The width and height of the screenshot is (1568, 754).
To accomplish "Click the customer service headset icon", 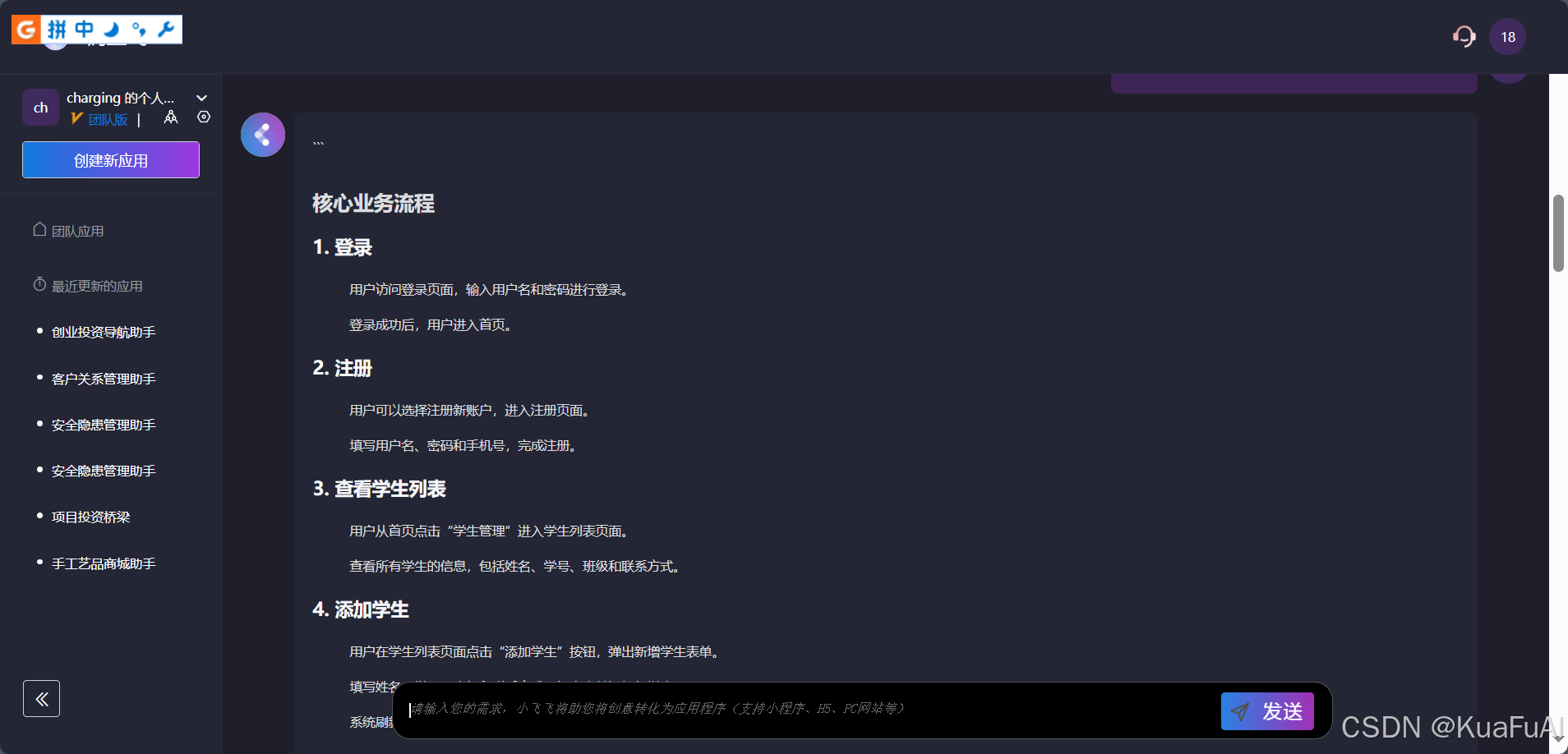I will coord(1464,37).
